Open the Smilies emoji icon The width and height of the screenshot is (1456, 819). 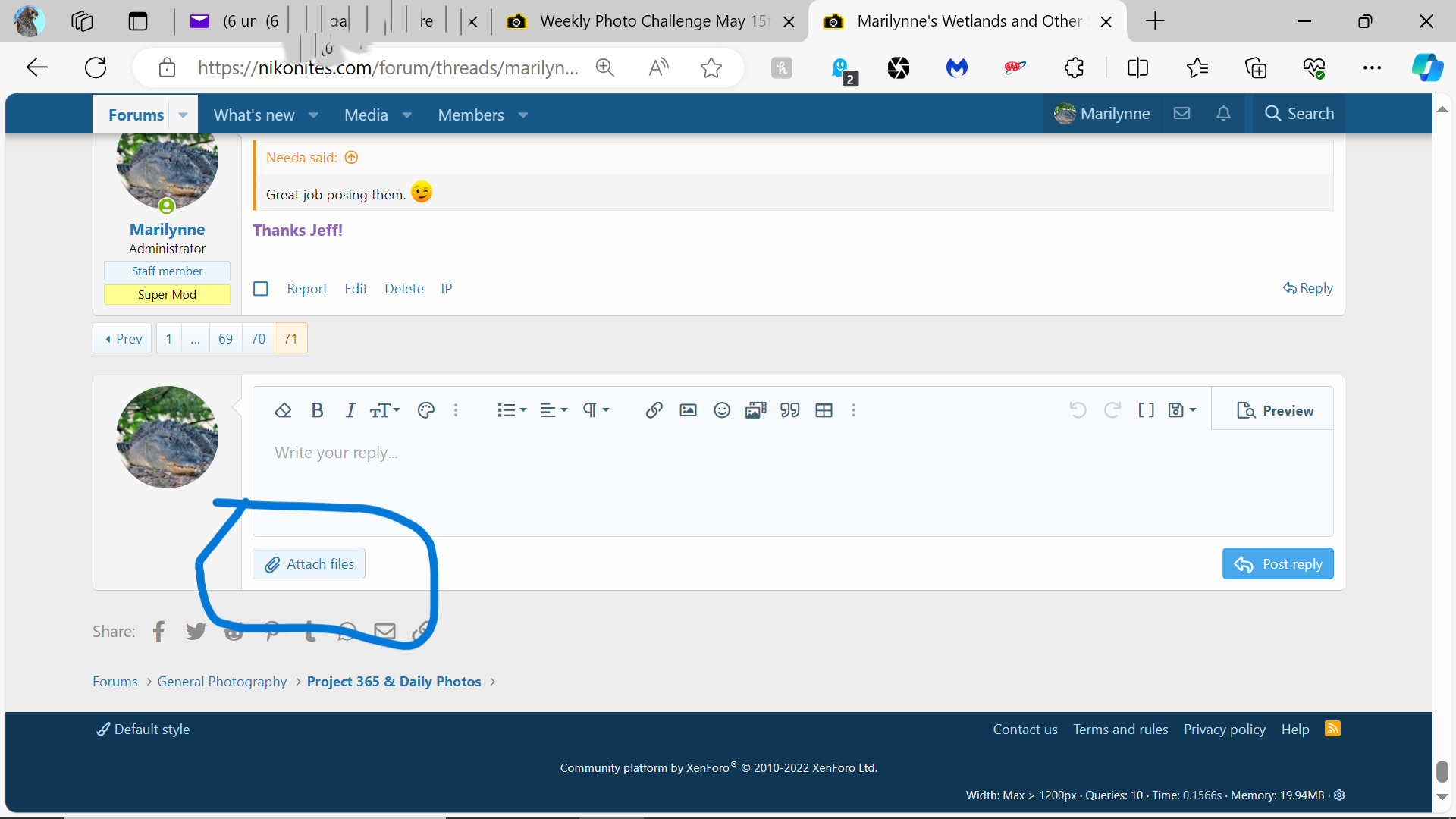coord(722,410)
